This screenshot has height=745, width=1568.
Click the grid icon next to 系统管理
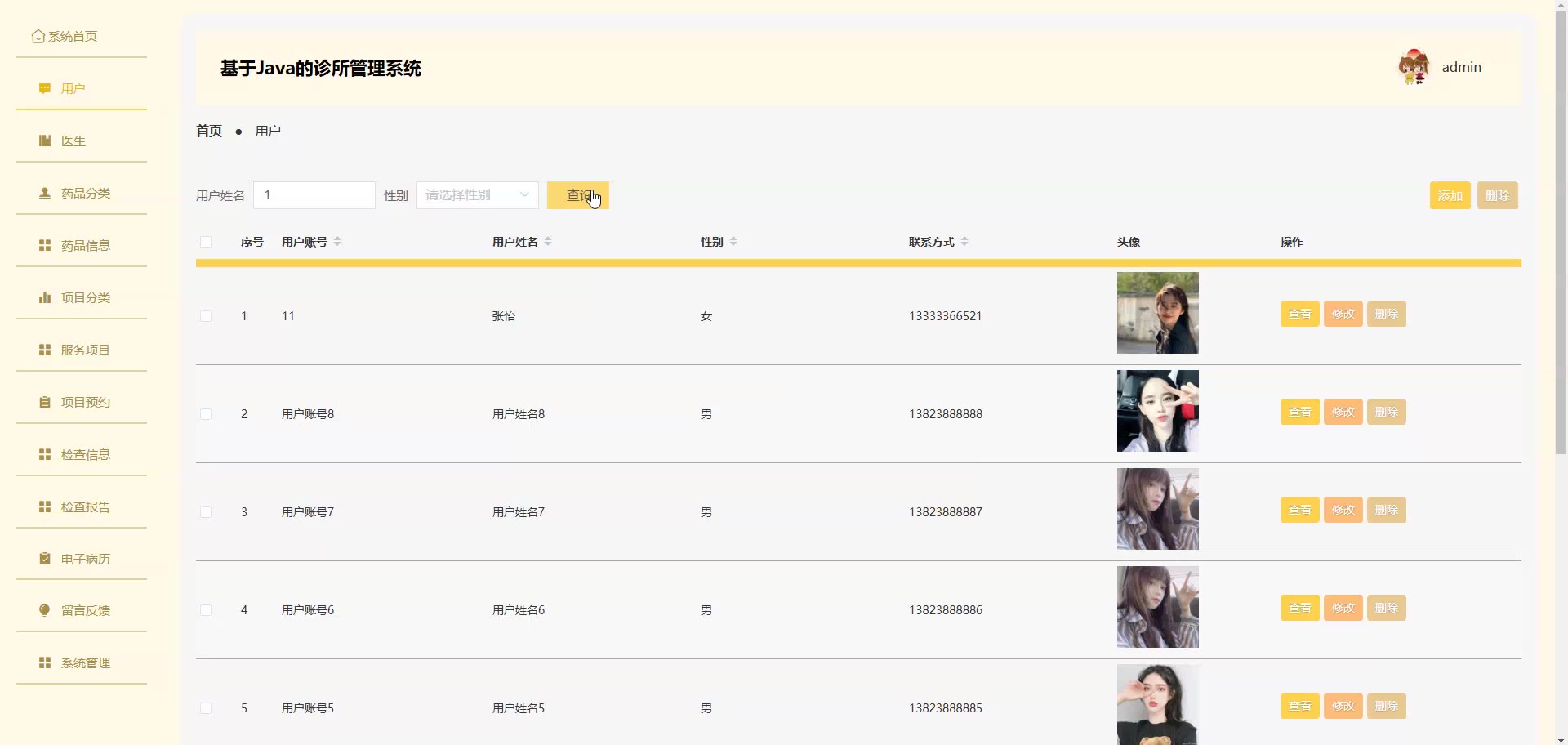(x=45, y=662)
